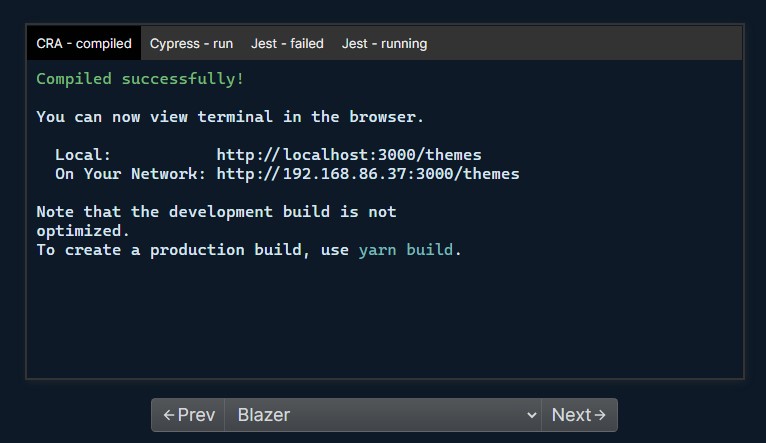This screenshot has width=766, height=443.
Task: Click the 'Local:' label
Action: click(83, 155)
